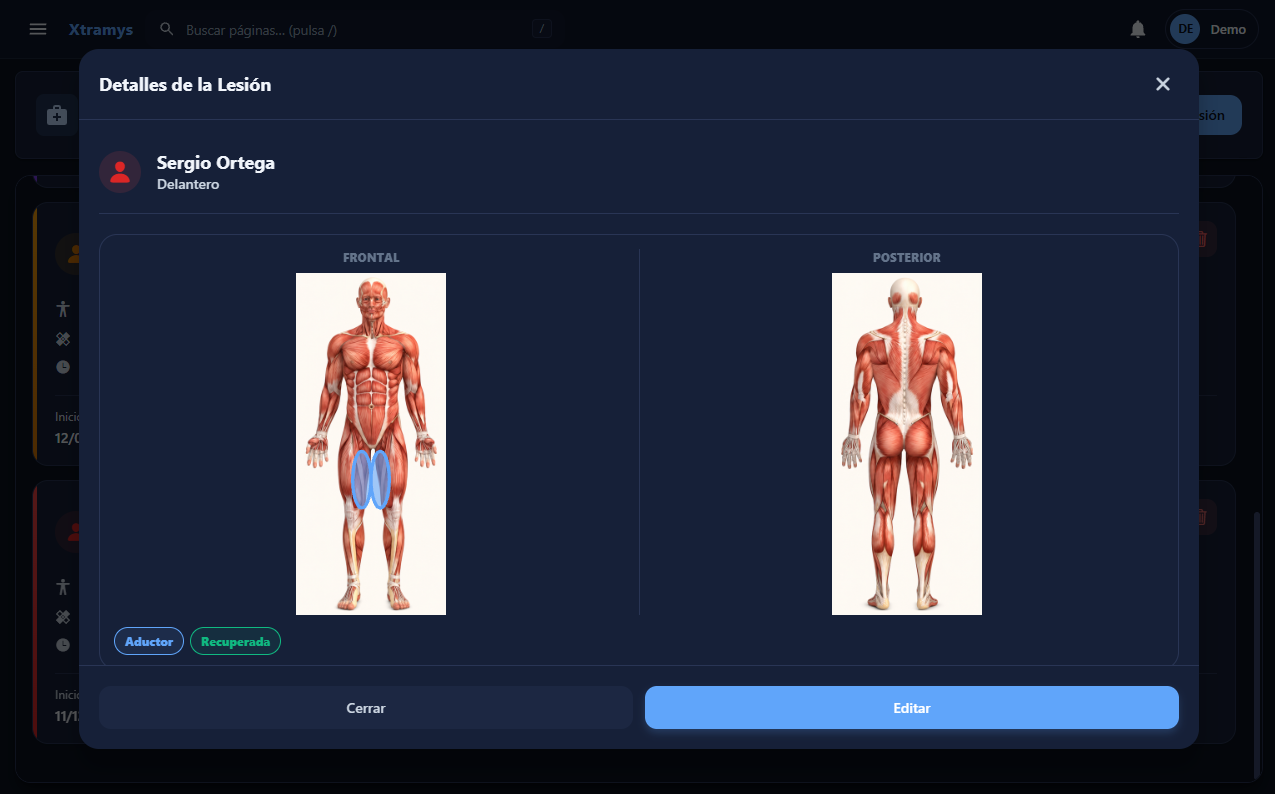Viewport: 1275px width, 794px height.
Task: Click the medical kit icon behind dialog
Action: (57, 115)
